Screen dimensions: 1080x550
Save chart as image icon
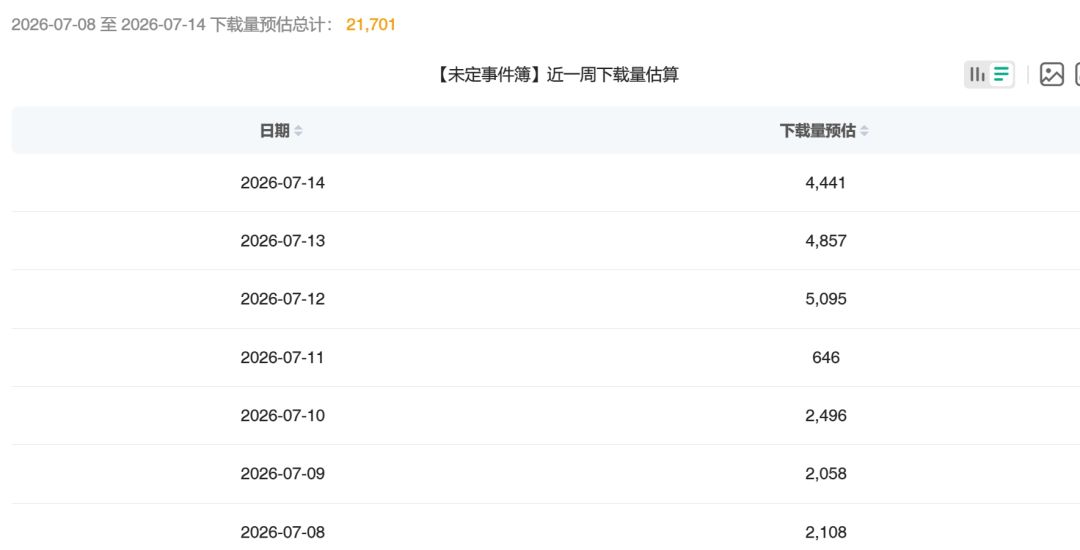point(1052,74)
